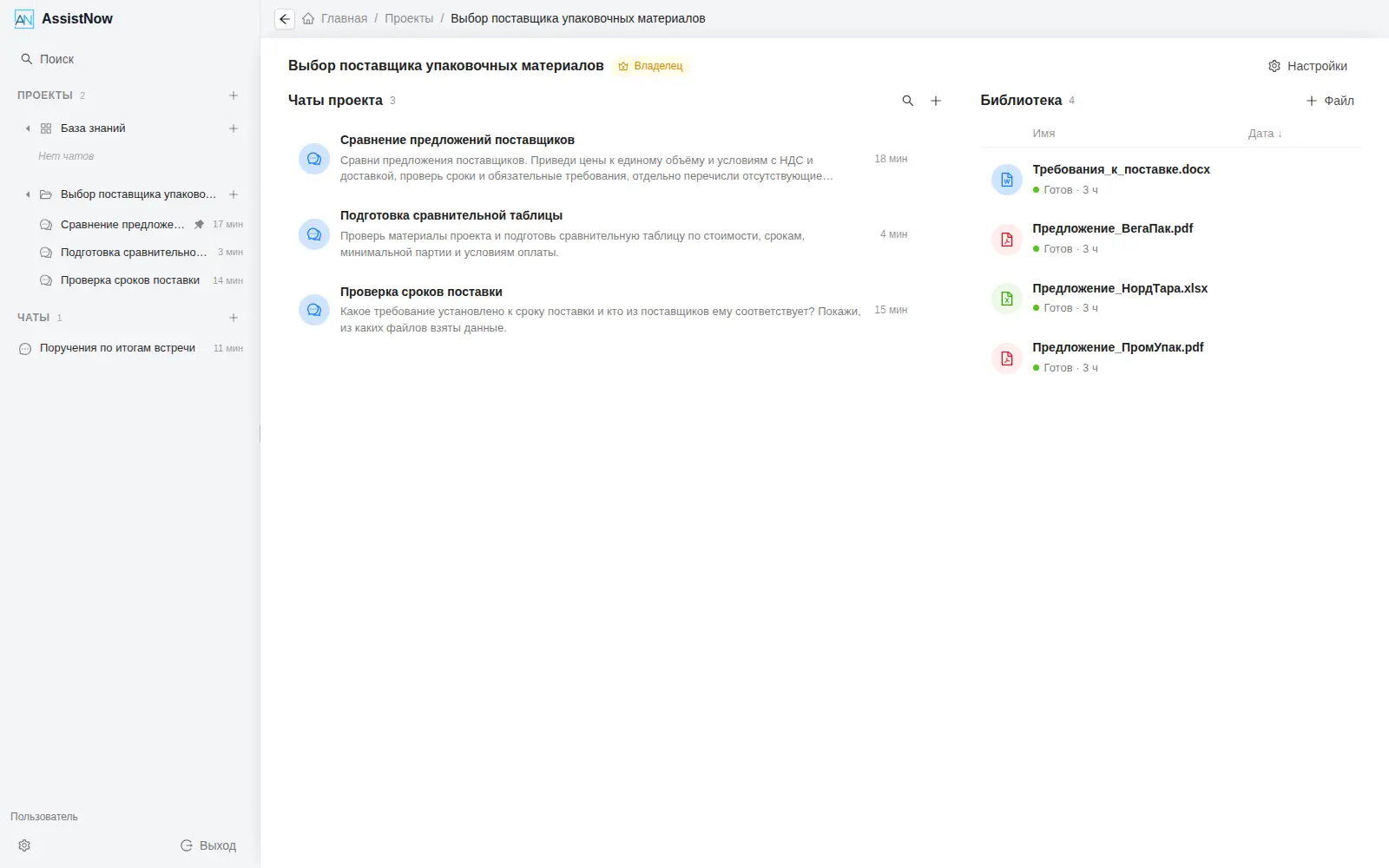Image resolution: width=1389 pixels, height=868 pixels.
Task: Click the home icon in breadcrumbs
Action: pos(308,19)
